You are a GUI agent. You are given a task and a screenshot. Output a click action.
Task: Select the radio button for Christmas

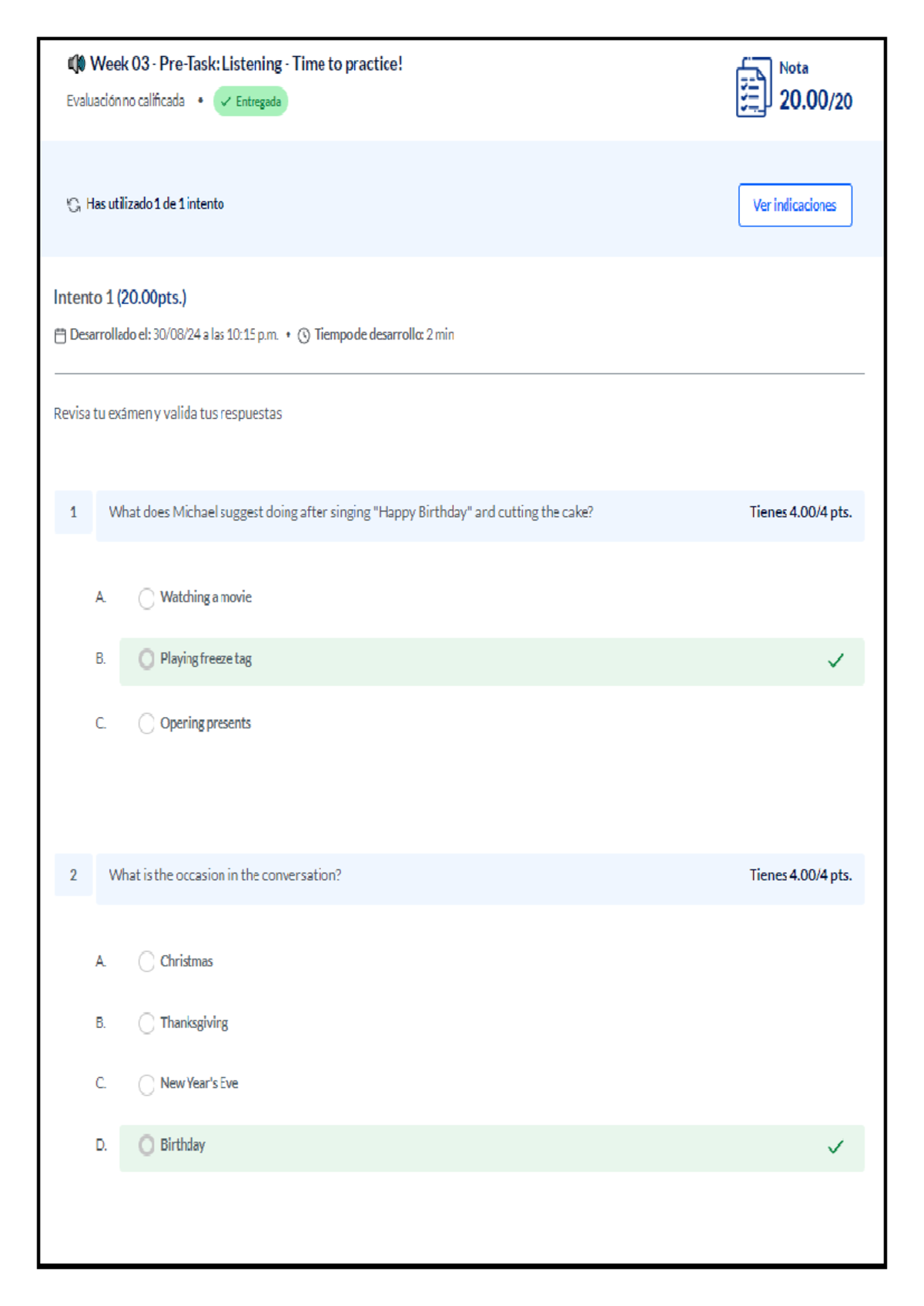coord(146,962)
